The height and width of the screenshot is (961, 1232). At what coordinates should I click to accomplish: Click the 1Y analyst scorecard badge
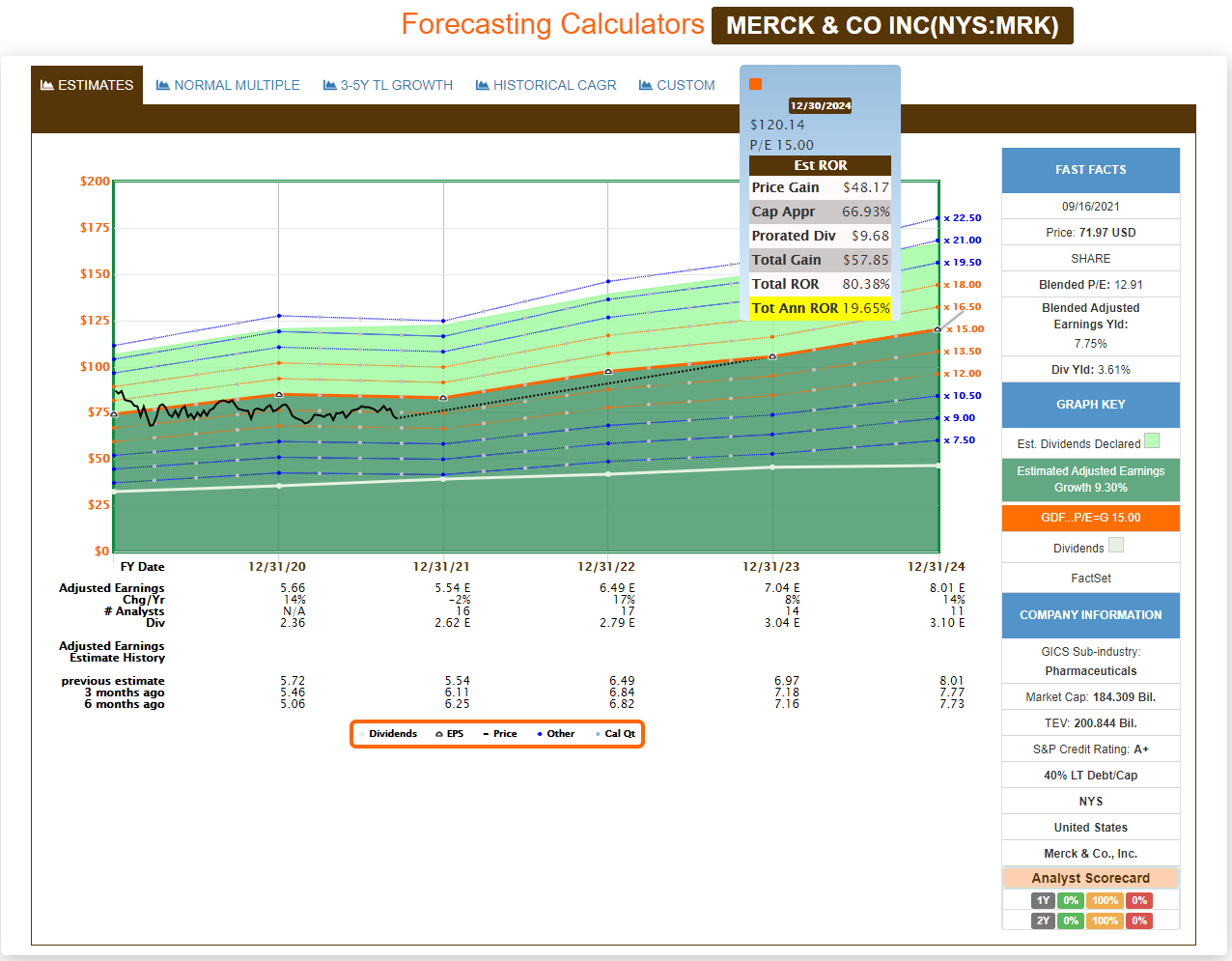click(1043, 900)
